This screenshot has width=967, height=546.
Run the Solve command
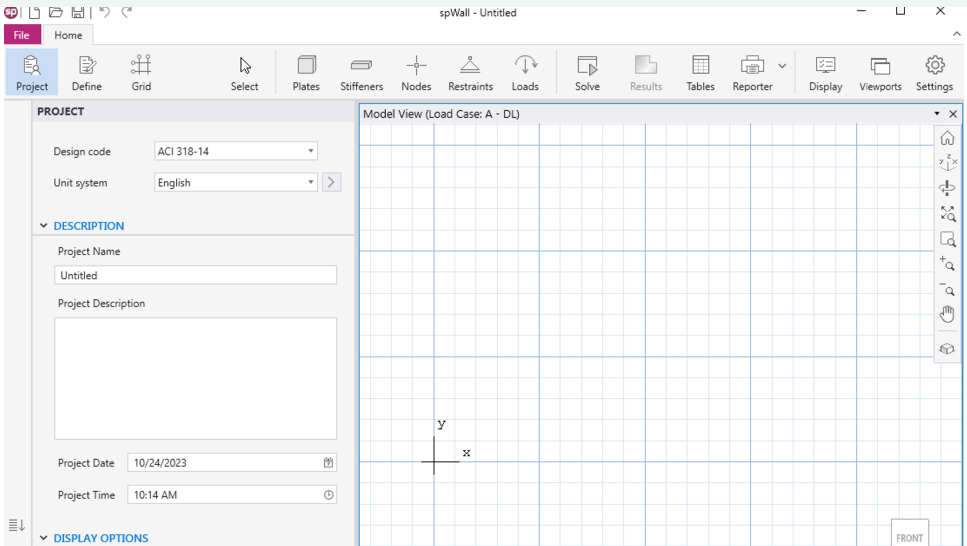click(587, 73)
